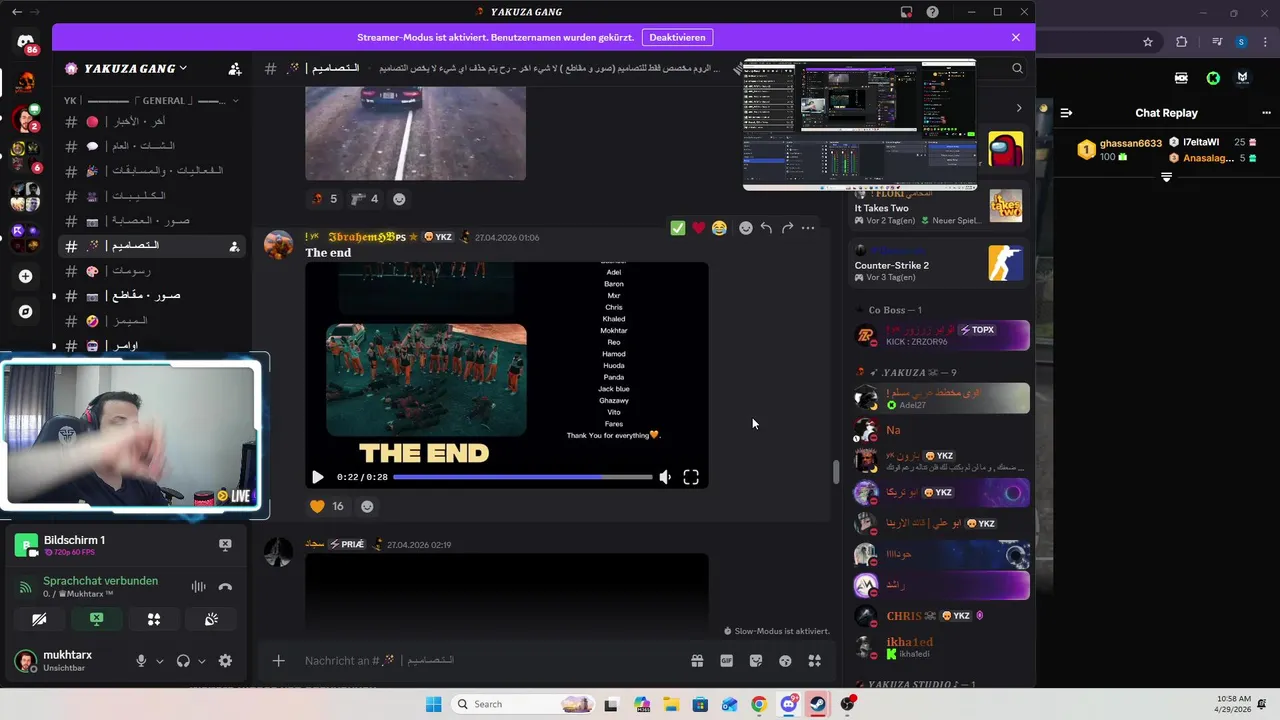Expand the activity panel chevron arrow
Viewport: 1280px width, 720px height.
(x=1019, y=108)
